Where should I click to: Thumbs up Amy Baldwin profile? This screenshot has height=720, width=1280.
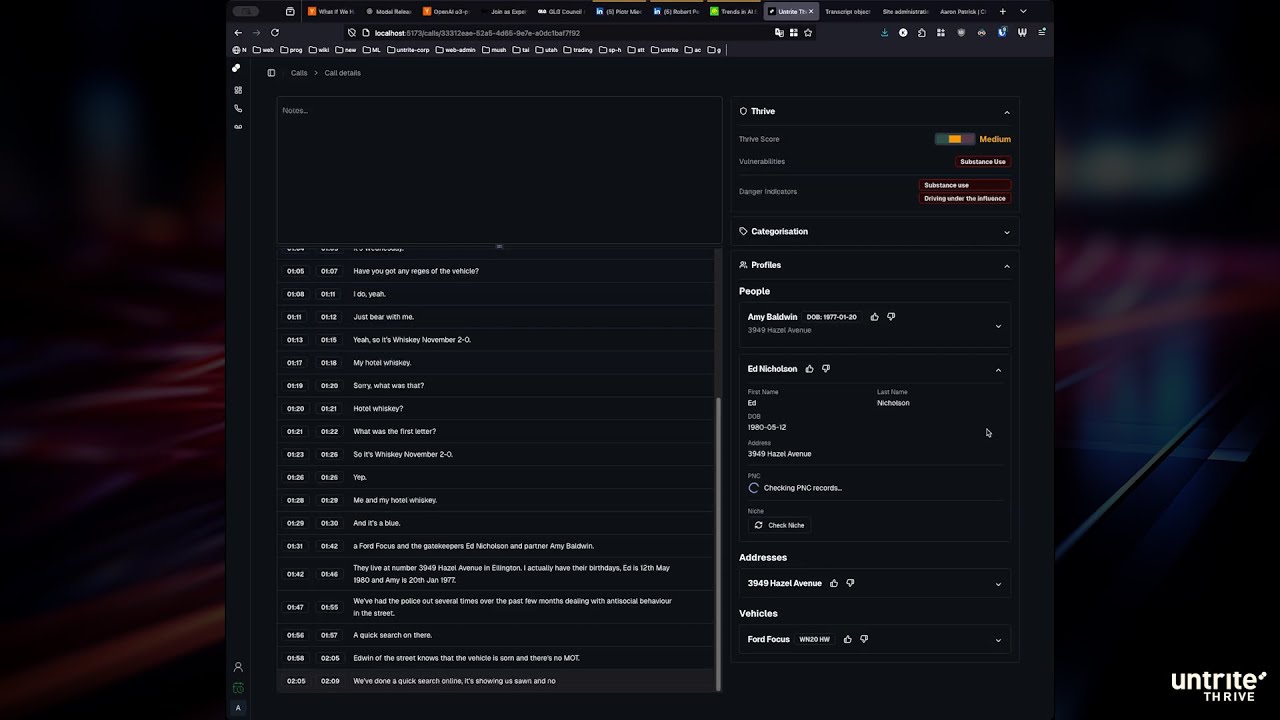coord(874,317)
